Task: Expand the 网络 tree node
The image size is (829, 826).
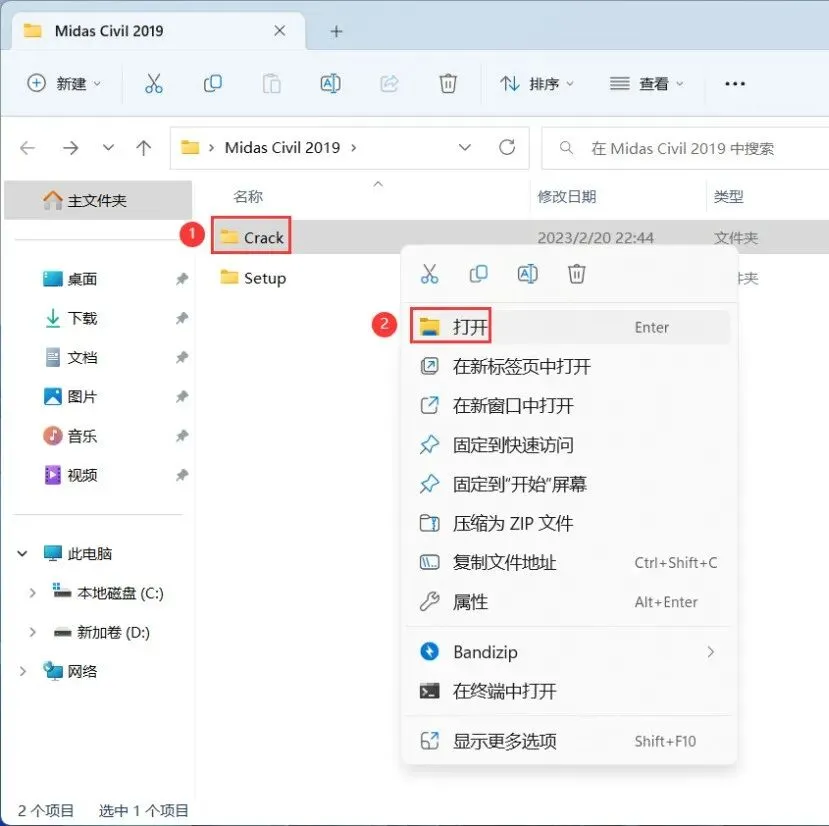Action: (23, 671)
